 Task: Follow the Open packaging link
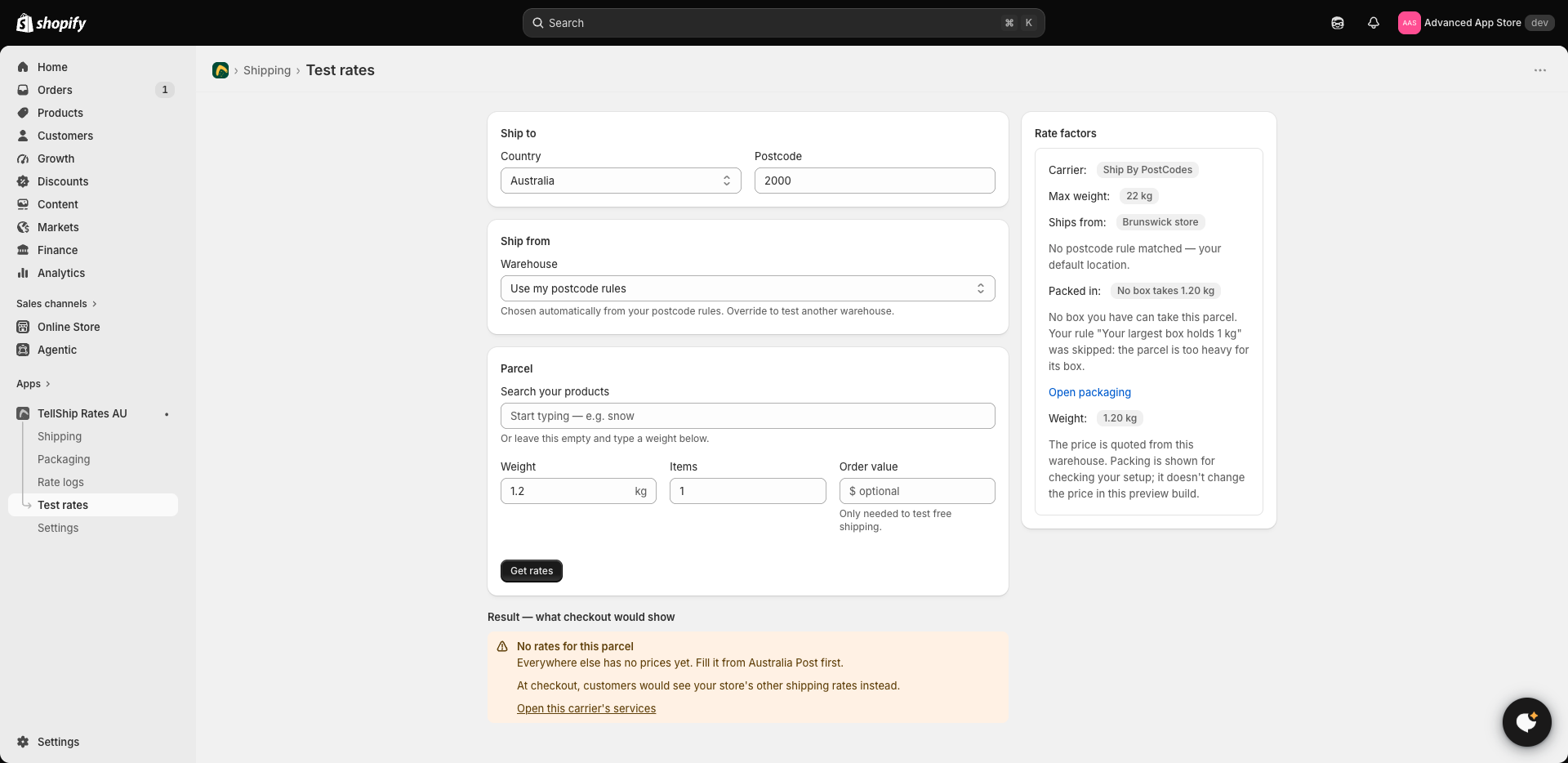pos(1089,392)
